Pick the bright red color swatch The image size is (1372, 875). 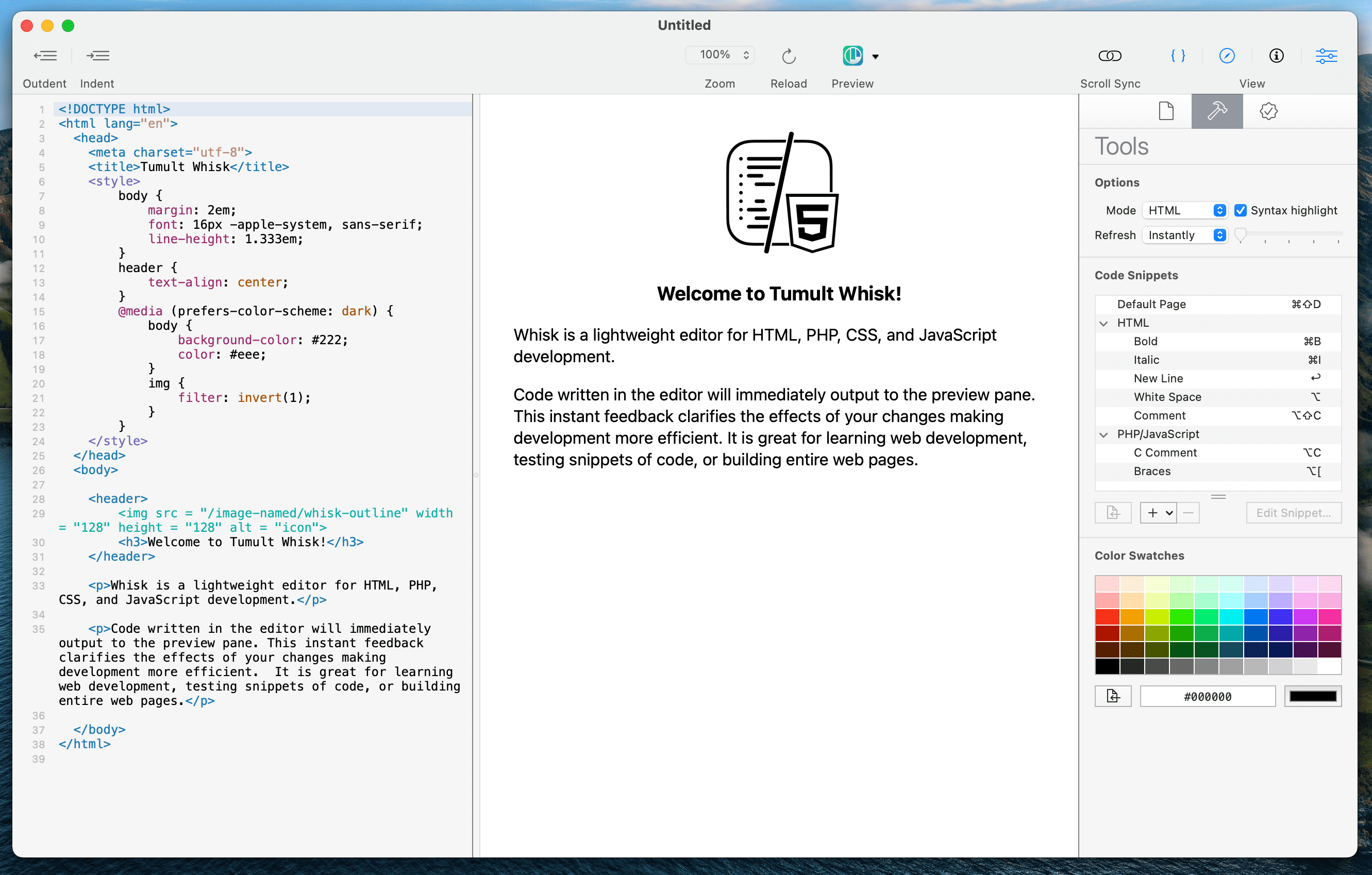point(1108,616)
